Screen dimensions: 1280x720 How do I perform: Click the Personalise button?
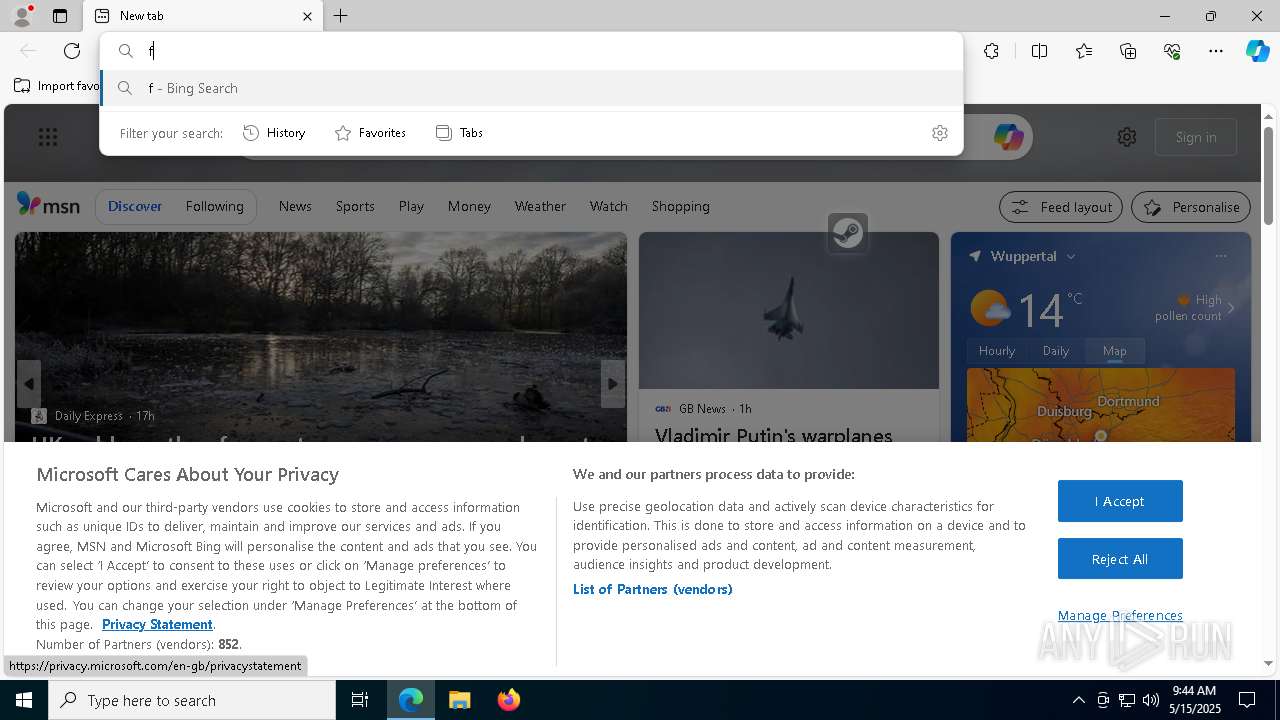(1191, 207)
